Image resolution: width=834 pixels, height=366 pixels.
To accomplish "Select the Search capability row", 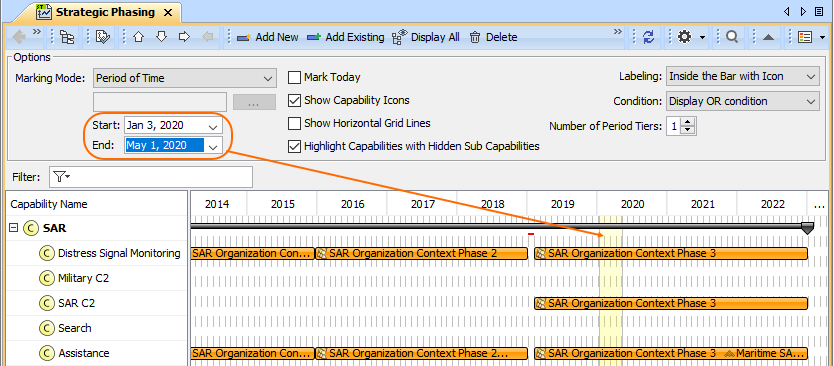I will [x=96, y=328].
